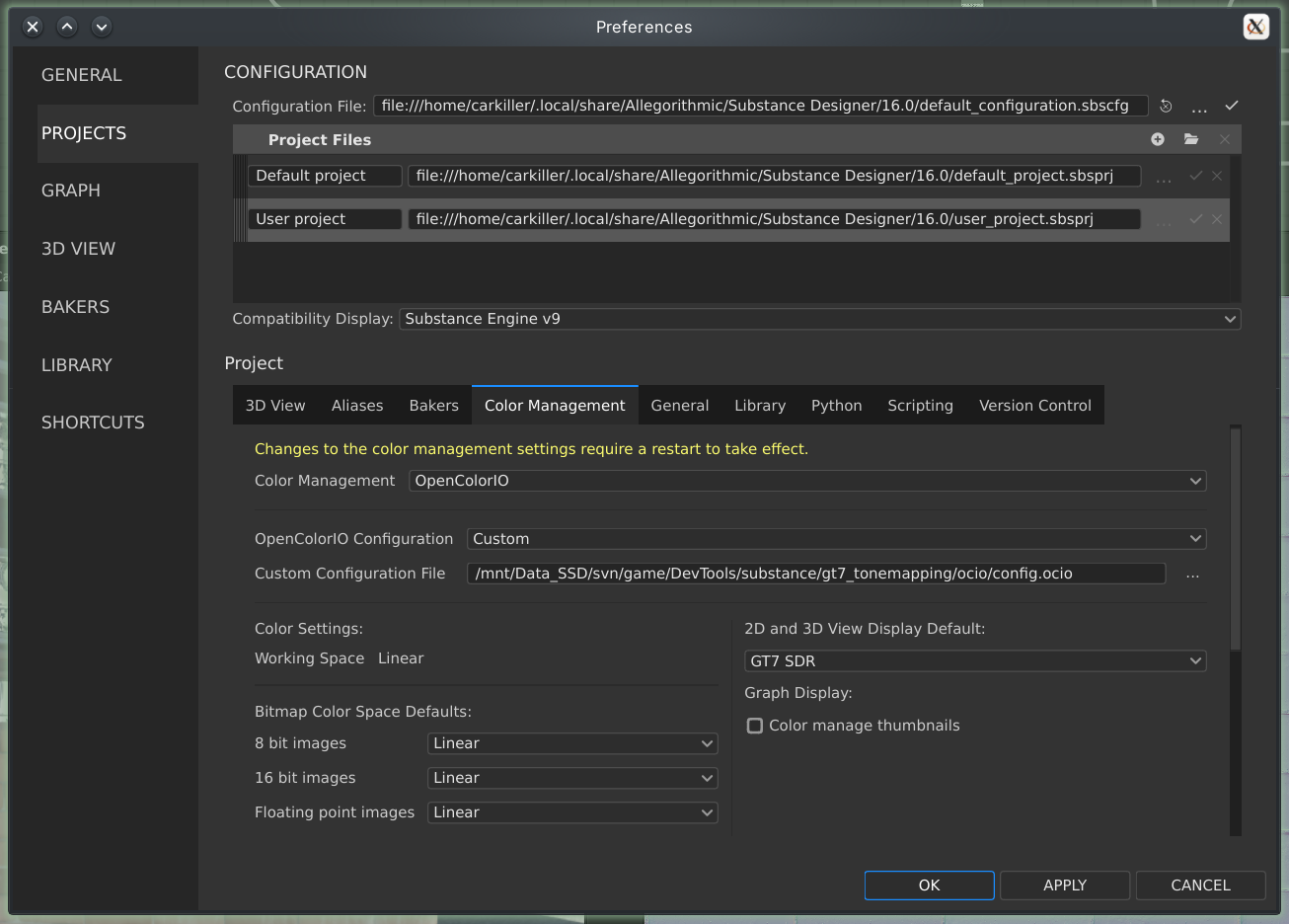Expand the OpenColorIO Configuration dropdown
Image resolution: width=1289 pixels, height=924 pixels.
[x=836, y=539]
